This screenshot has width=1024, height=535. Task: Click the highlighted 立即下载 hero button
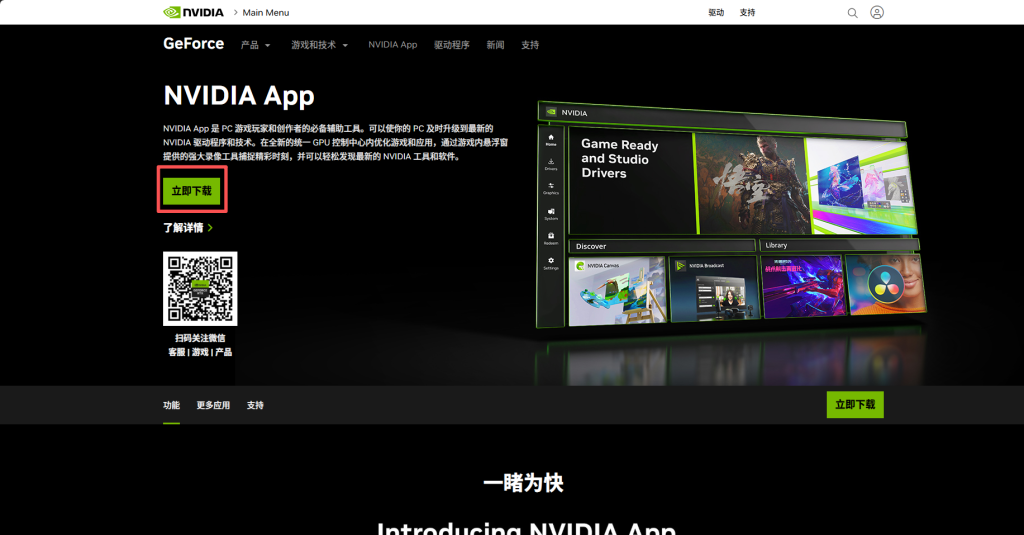(192, 190)
